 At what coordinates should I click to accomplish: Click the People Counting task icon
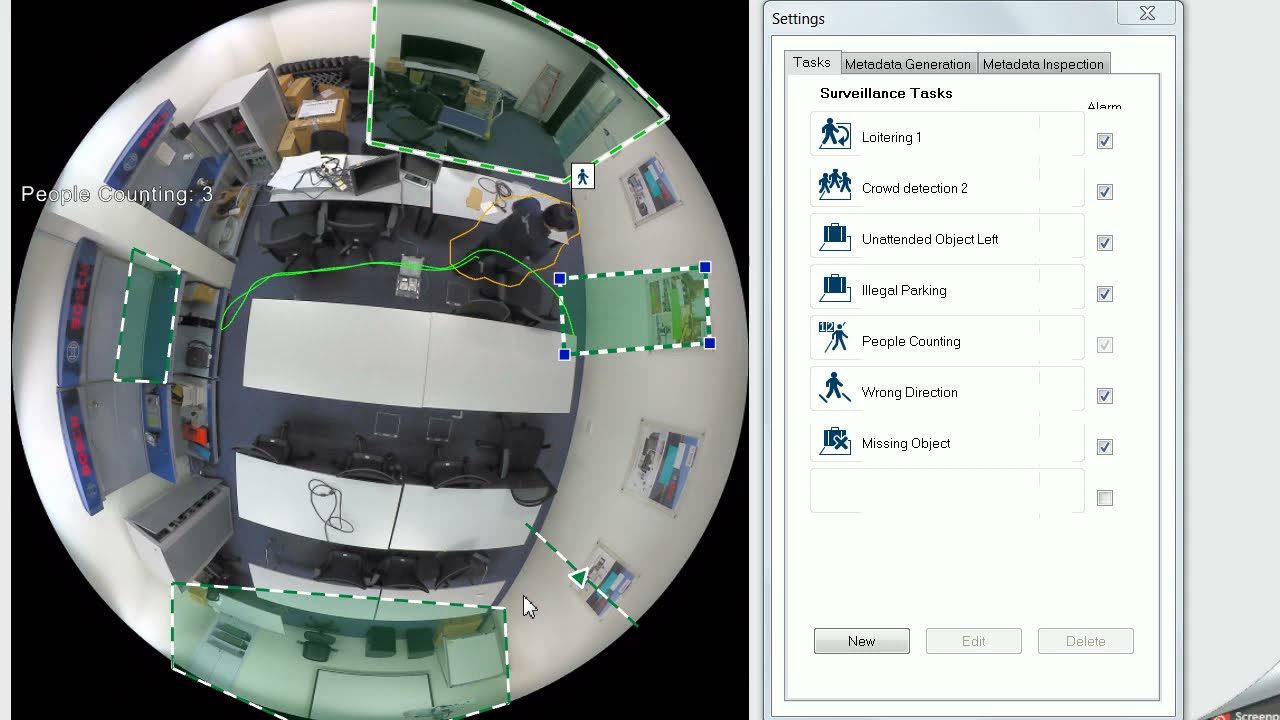pos(834,338)
